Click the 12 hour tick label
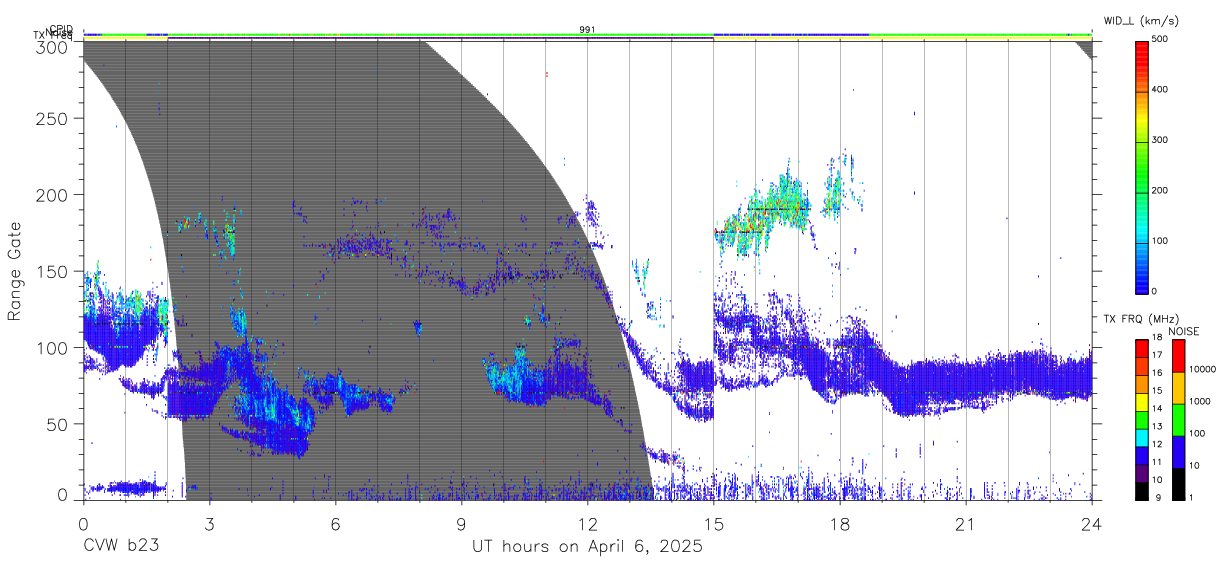Screen dimensions: 1228x567 pyautogui.click(x=587, y=523)
